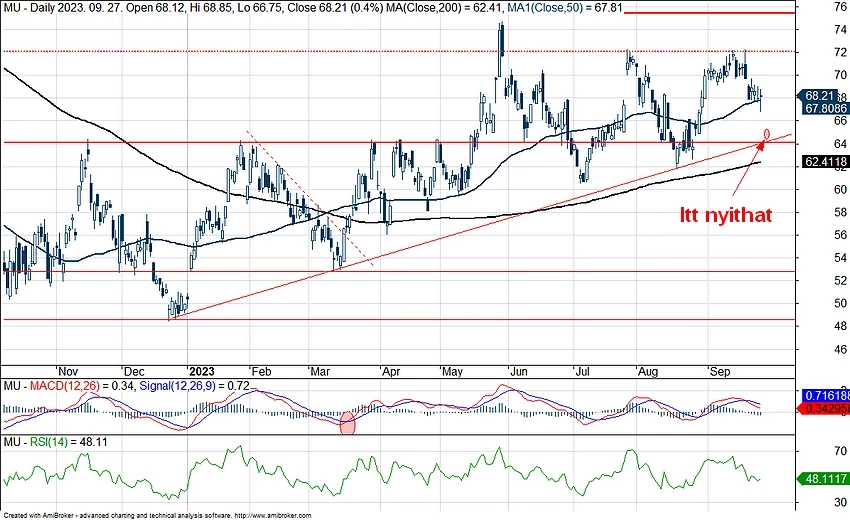Click the Nov label on time axis
850x520 pixels.
pyautogui.click(x=68, y=372)
